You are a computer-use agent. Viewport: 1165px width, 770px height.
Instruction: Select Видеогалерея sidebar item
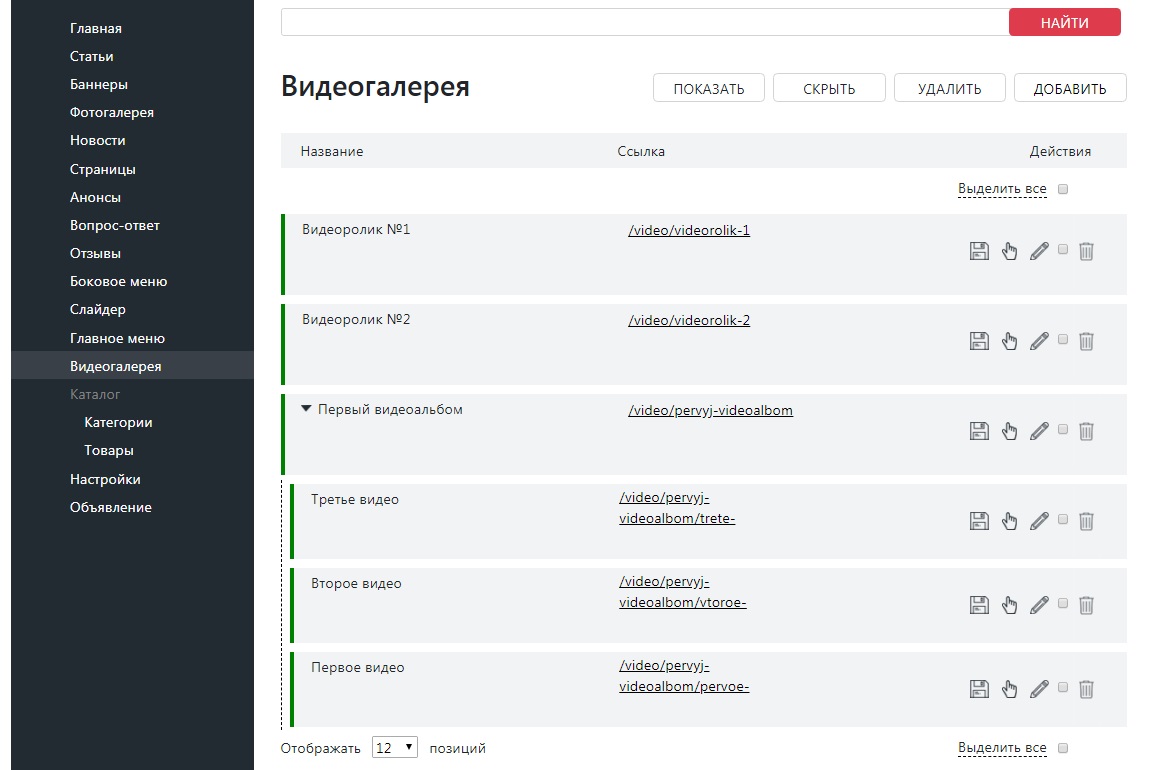click(115, 366)
